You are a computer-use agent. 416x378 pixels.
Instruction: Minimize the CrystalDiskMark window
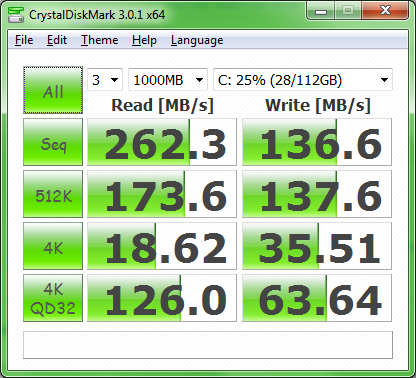321,12
